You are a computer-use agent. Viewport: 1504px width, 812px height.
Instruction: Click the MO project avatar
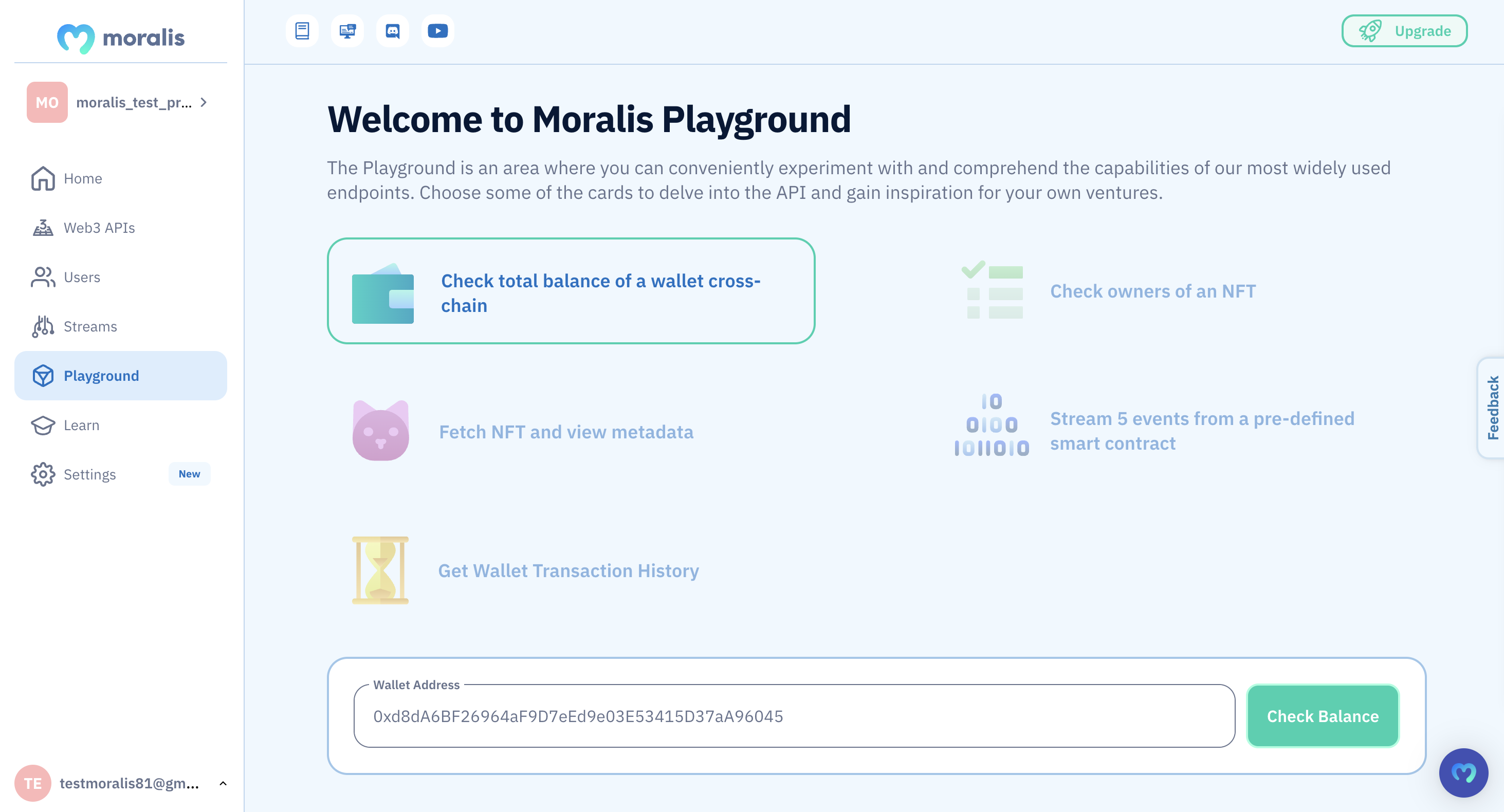[47, 103]
